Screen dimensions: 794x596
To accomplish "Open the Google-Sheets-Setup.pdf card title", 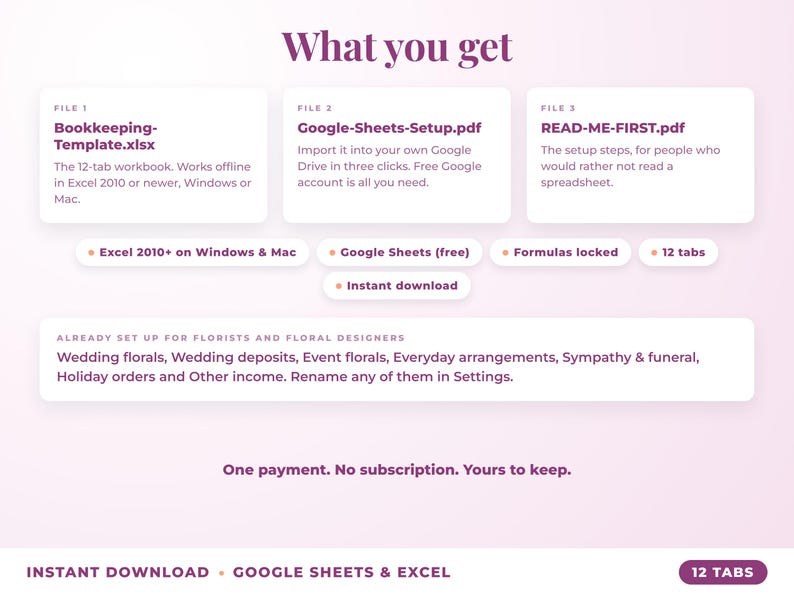I will [x=389, y=128].
